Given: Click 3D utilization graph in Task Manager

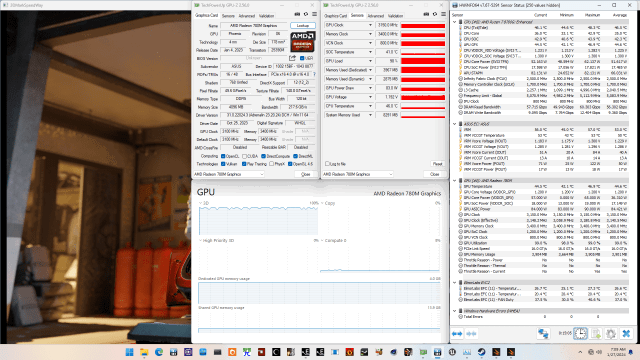Looking at the screenshot, I should (x=258, y=220).
